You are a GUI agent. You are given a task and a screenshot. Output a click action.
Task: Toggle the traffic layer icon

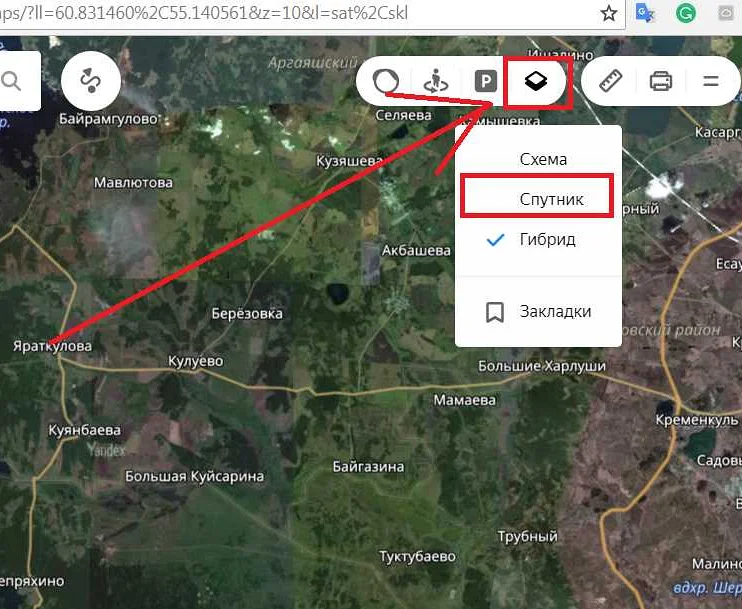point(386,81)
